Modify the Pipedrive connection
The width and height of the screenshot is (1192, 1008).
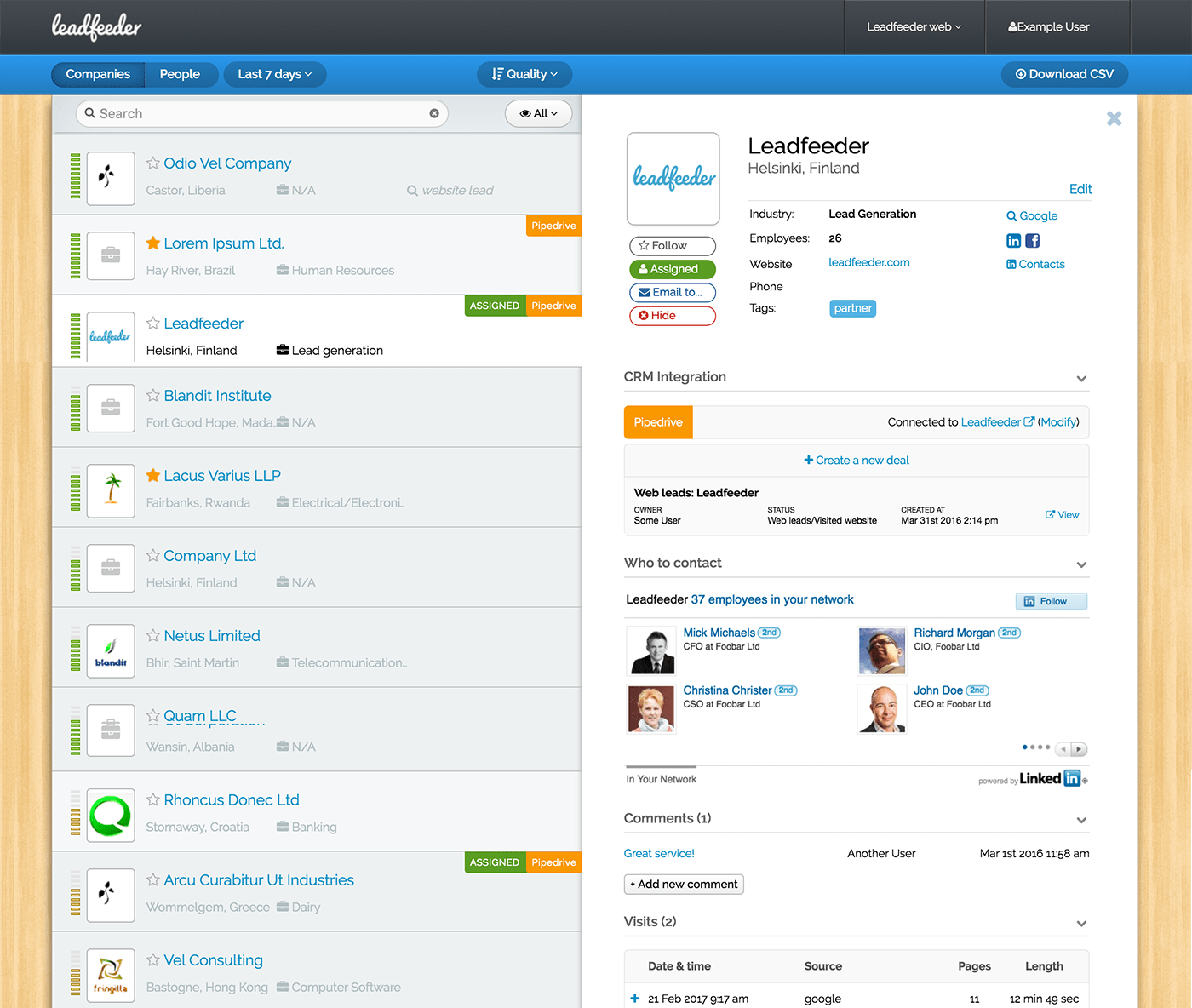click(1058, 421)
